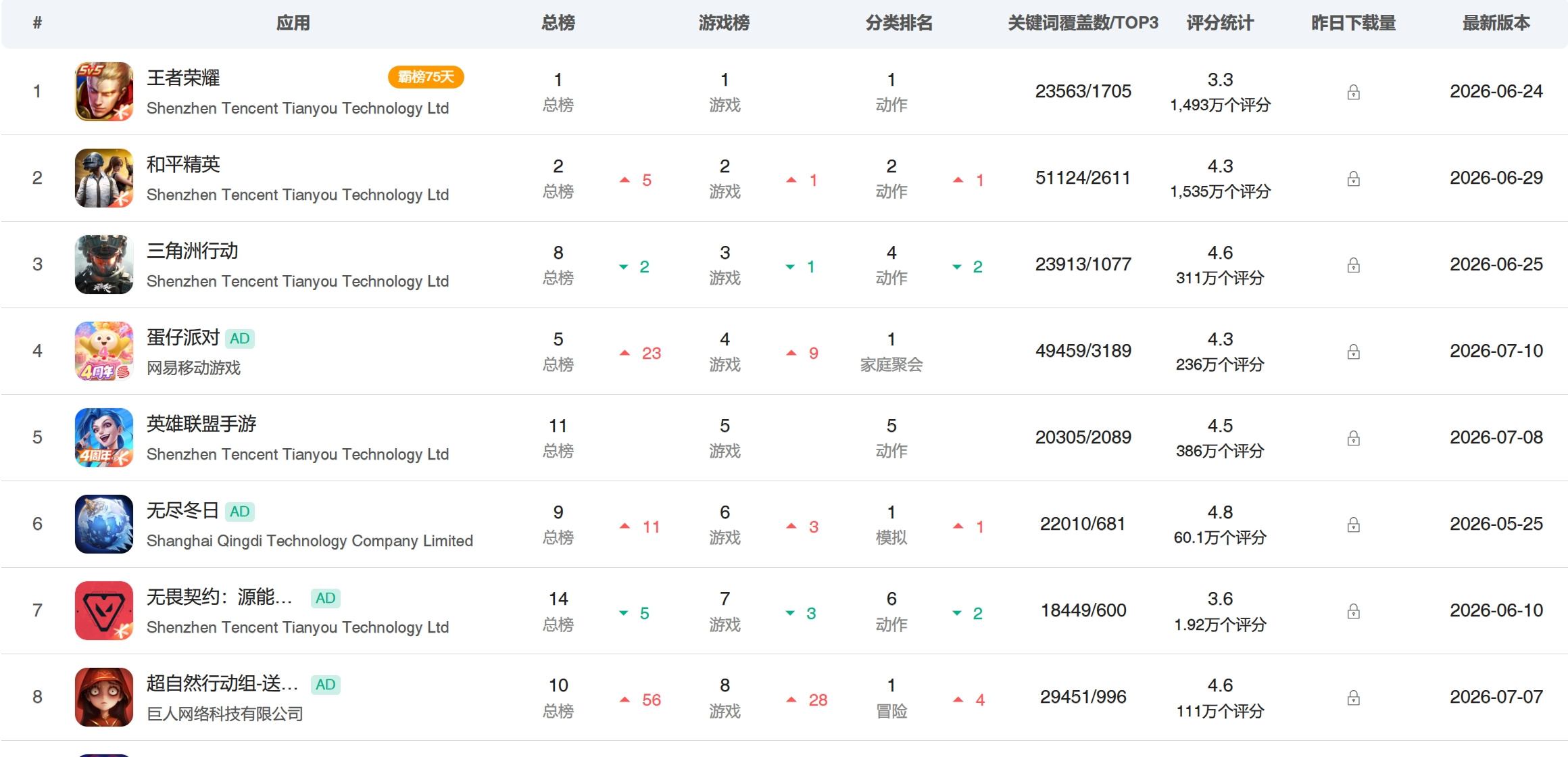Screen dimensions: 1568x757
Task: Click the AD tag next to 超自然行动组
Action: click(325, 685)
